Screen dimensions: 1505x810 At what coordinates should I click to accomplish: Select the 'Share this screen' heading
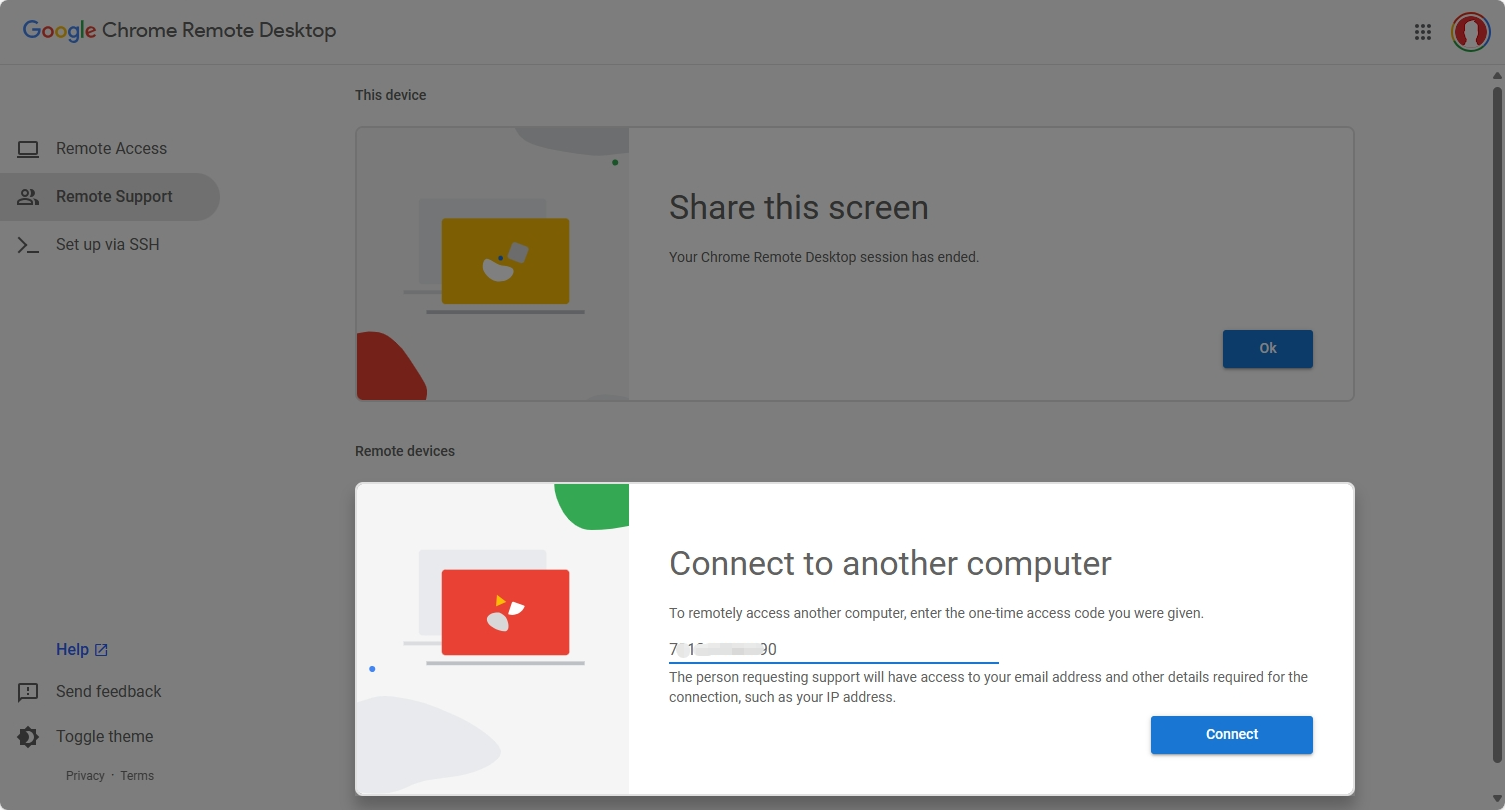(x=799, y=208)
